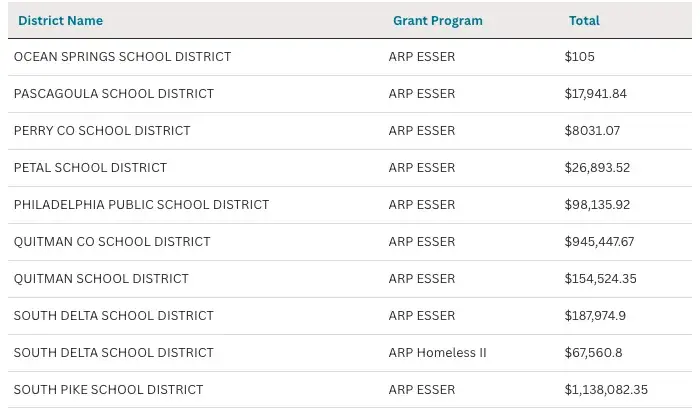Image resolution: width=700 pixels, height=412 pixels.
Task: Select Perry Co School District cell
Action: point(102,131)
